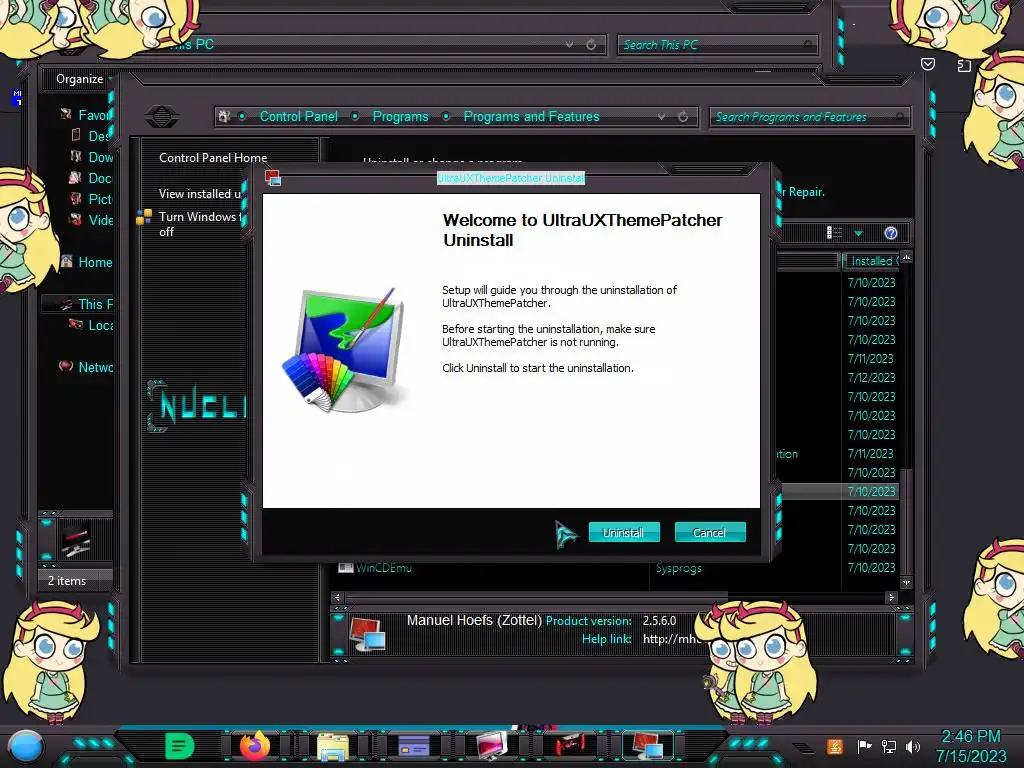The height and width of the screenshot is (768, 1024).
Task: Open Documents in the navigation pane
Action: pos(99,178)
